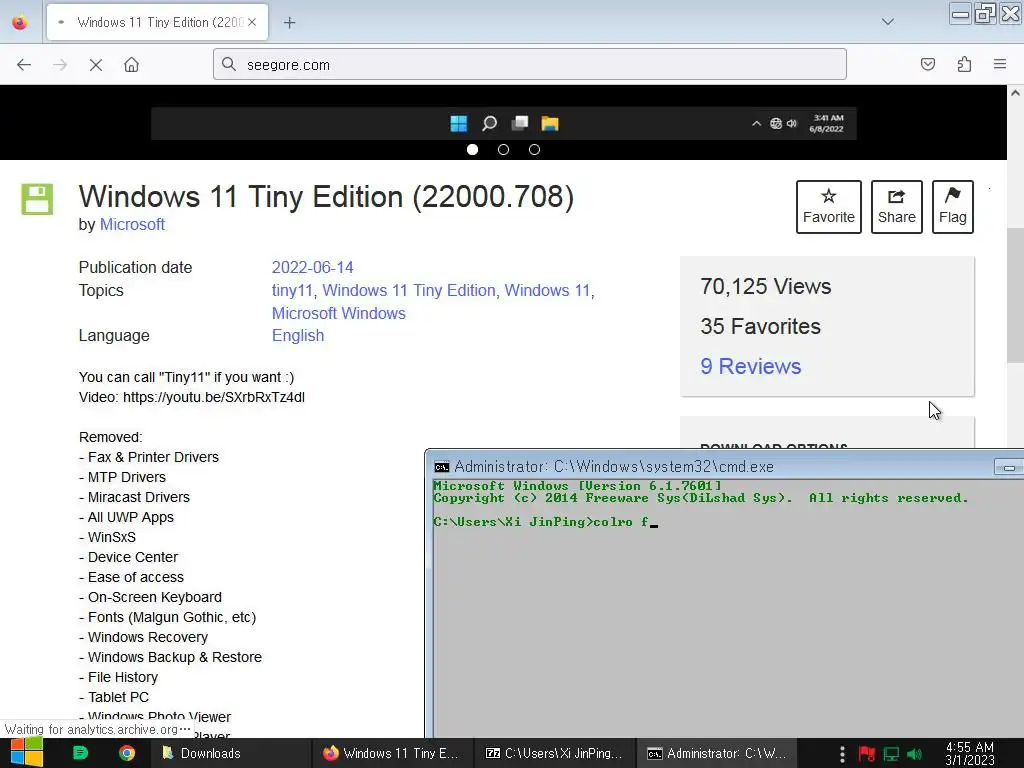Save page to Pocket
1024x768 pixels.
[927, 64]
